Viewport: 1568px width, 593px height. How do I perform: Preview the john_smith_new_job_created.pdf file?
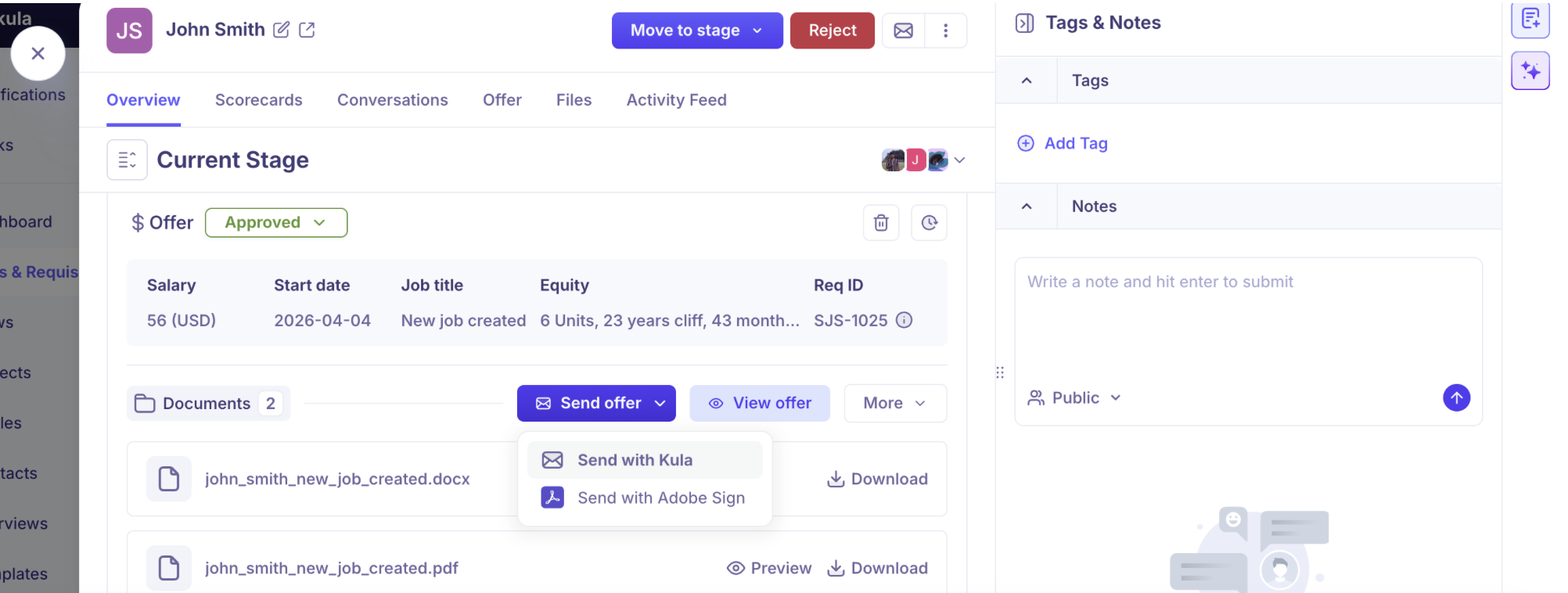(769, 569)
